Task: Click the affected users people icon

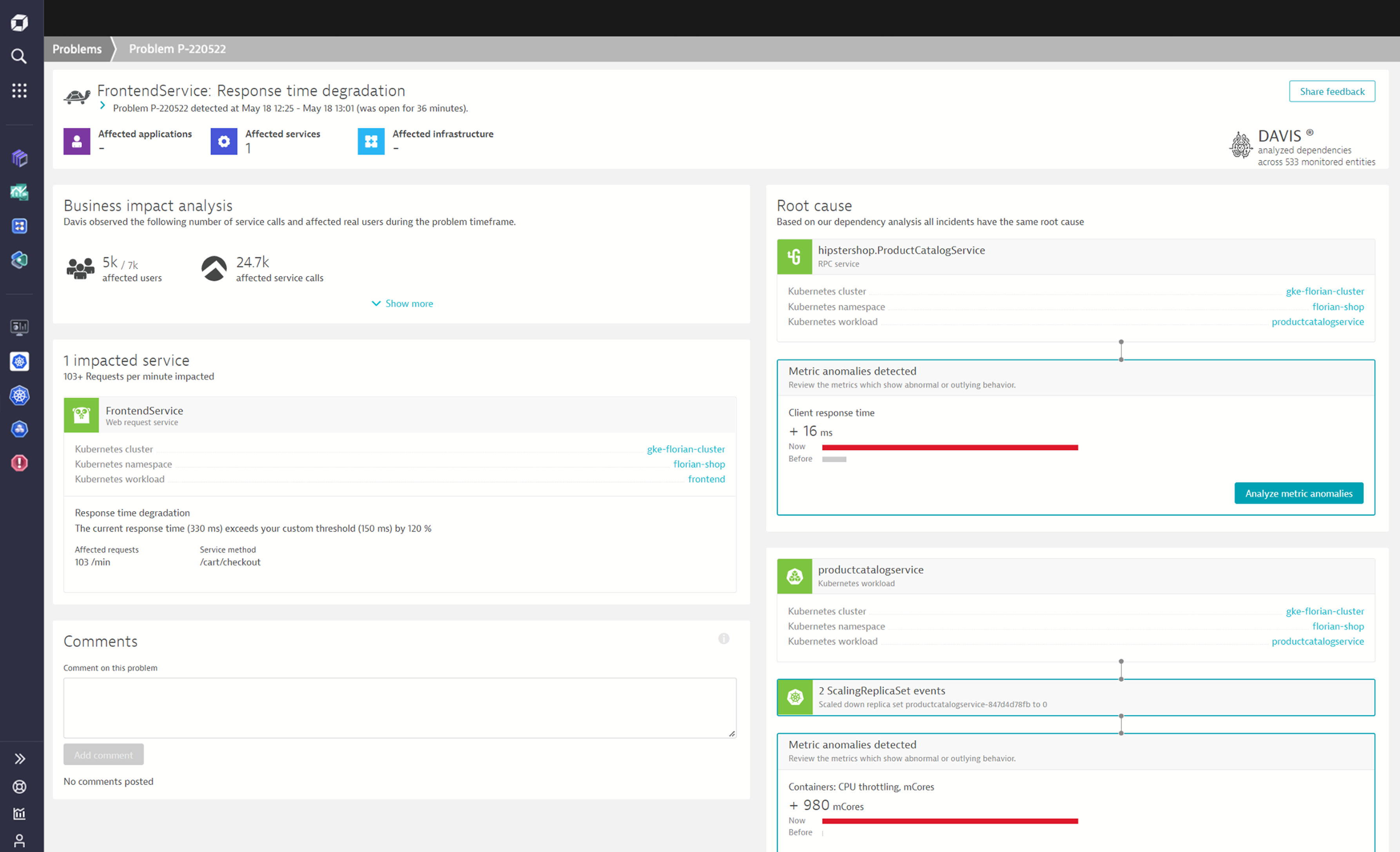Action: pos(81,268)
